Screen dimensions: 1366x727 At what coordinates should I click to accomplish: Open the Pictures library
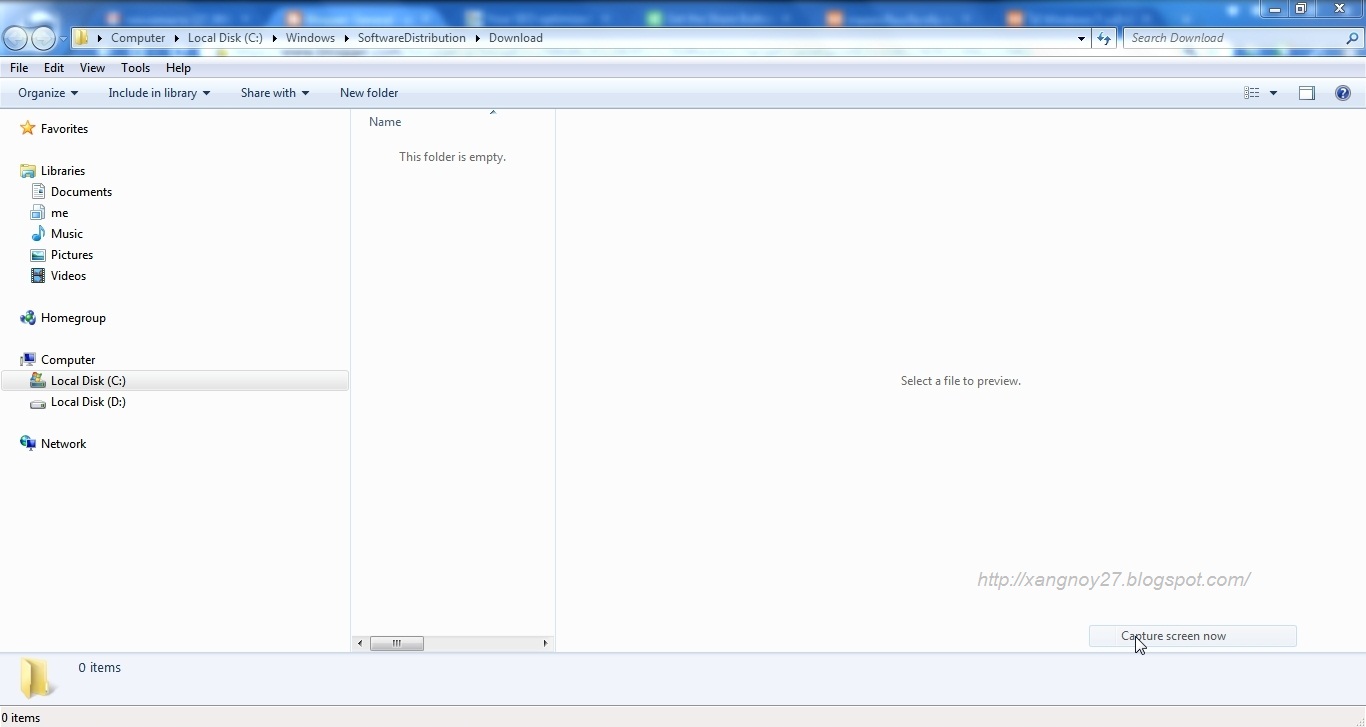tap(72, 255)
